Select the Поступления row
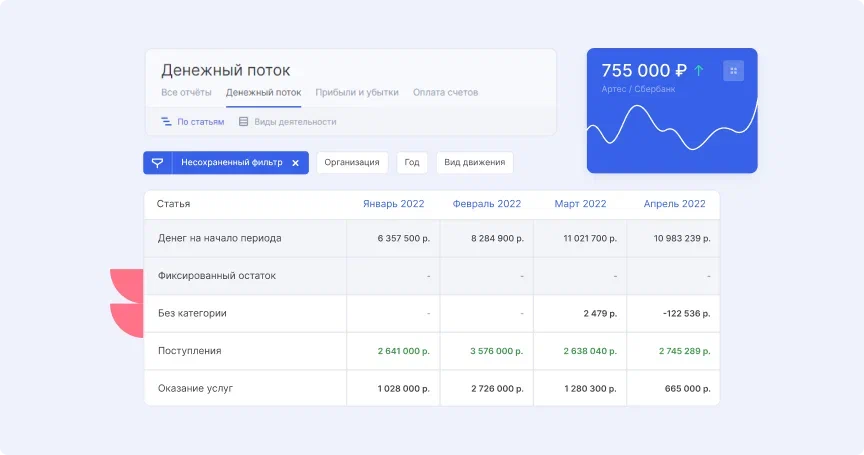 [190, 351]
